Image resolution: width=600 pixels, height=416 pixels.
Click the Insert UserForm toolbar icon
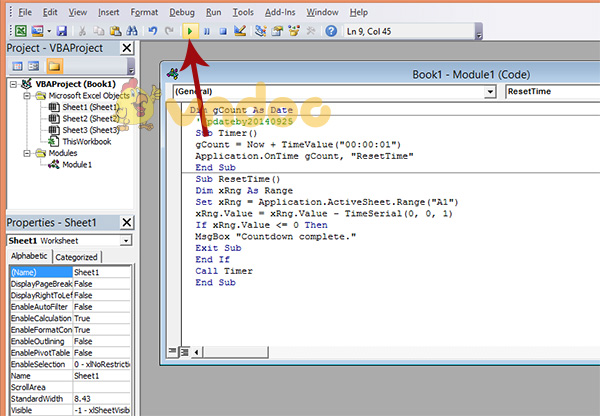[x=37, y=31]
